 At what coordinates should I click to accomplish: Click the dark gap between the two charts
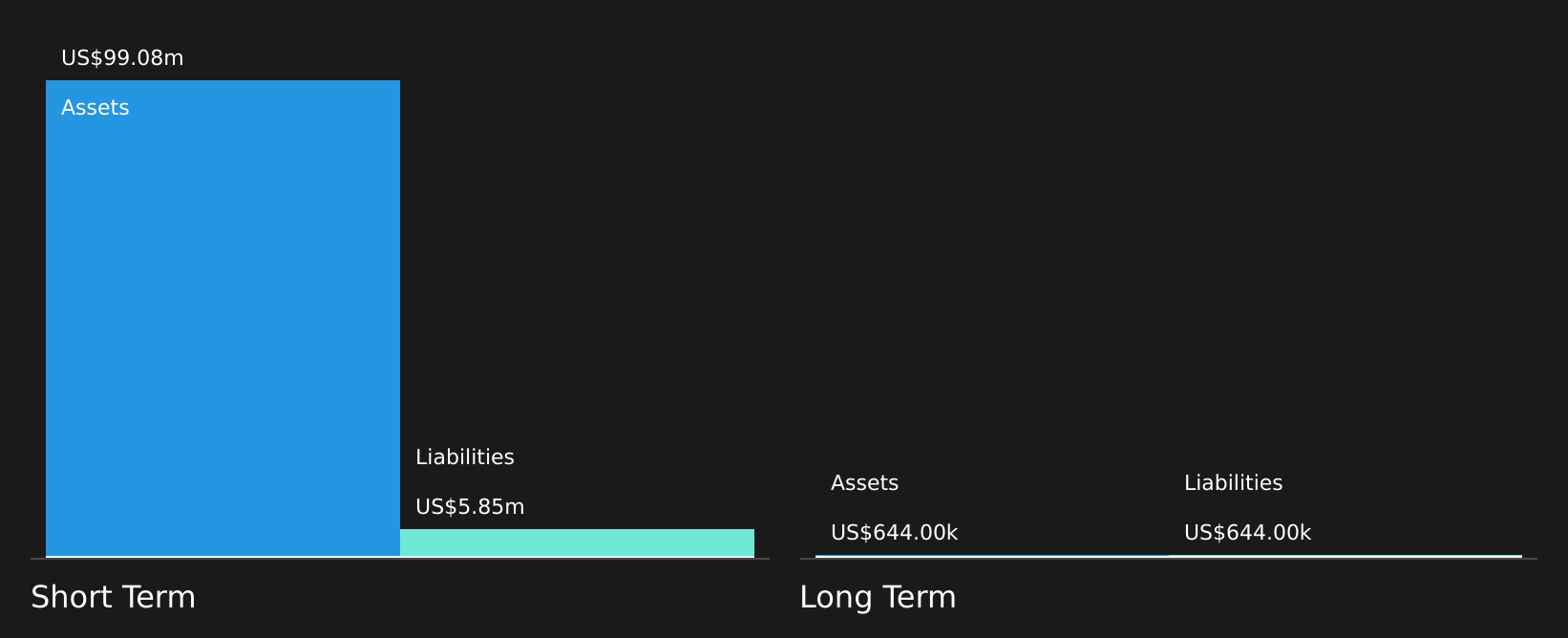(785, 315)
